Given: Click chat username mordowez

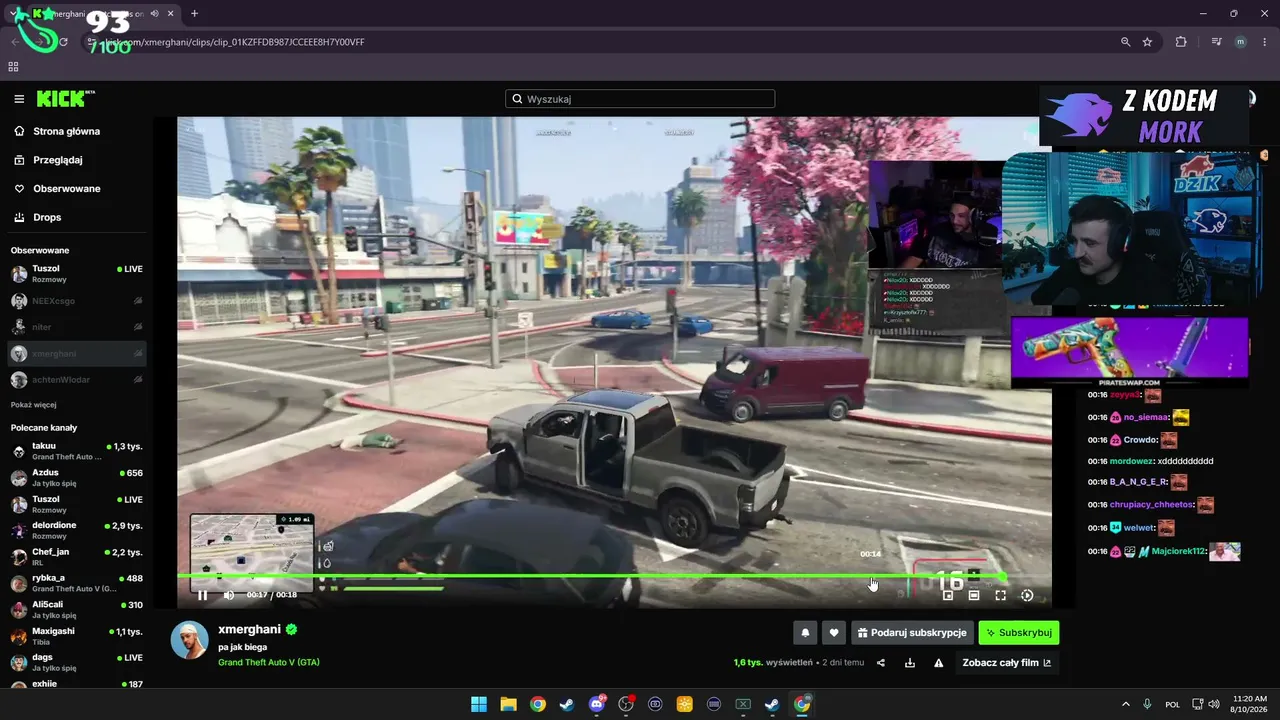Looking at the screenshot, I should pos(1132,461).
